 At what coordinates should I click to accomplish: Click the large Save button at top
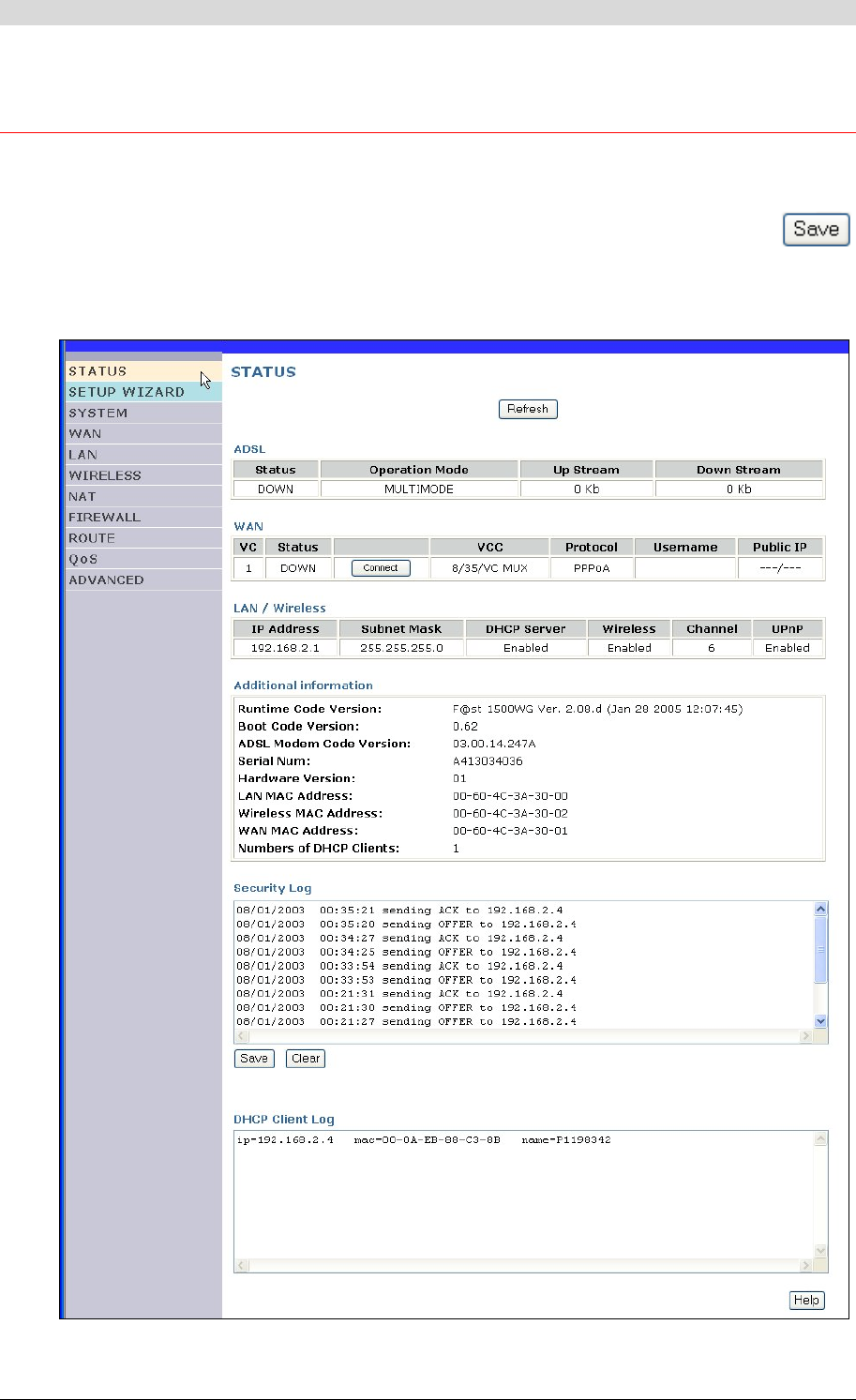pos(817,230)
